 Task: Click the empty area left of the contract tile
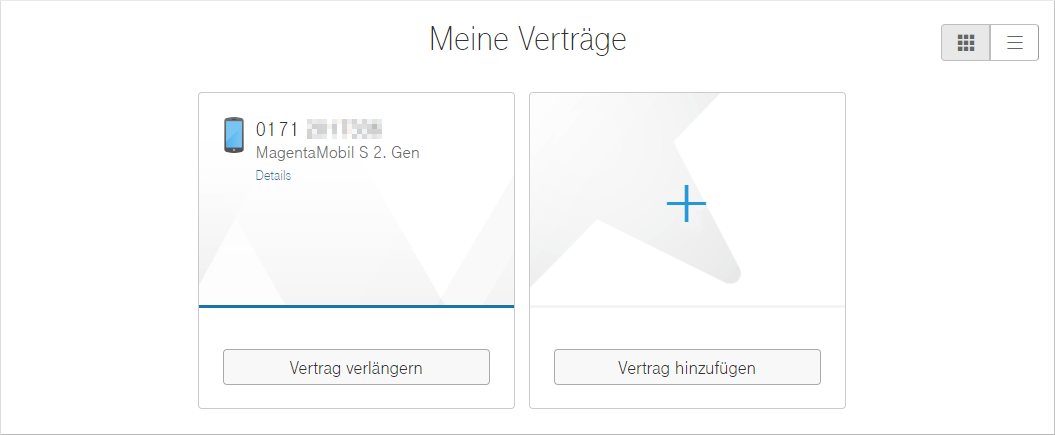click(x=100, y=250)
